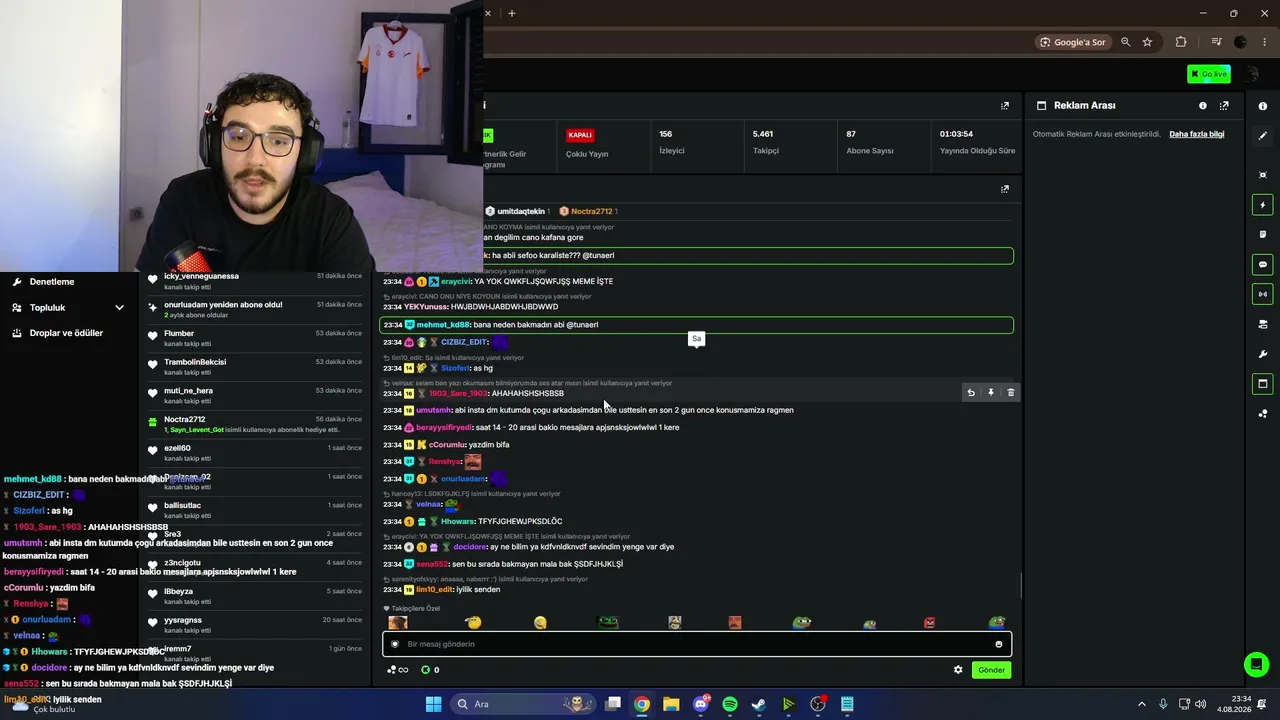Pop out the stream stats panel
The height and width of the screenshot is (720, 1280).
click(1005, 106)
